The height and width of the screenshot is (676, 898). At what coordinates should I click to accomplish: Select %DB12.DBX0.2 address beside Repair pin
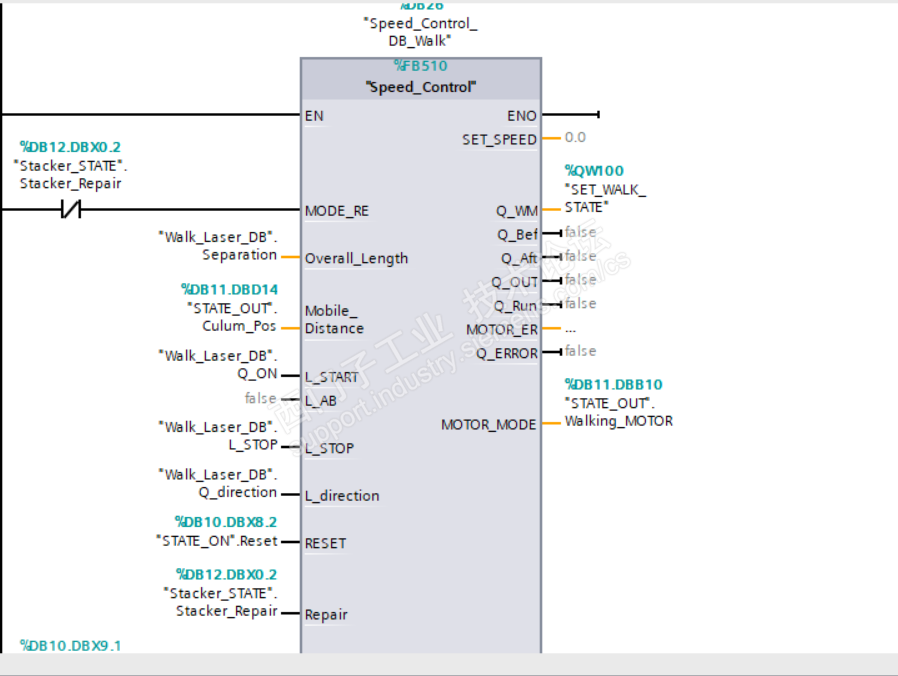point(226,575)
